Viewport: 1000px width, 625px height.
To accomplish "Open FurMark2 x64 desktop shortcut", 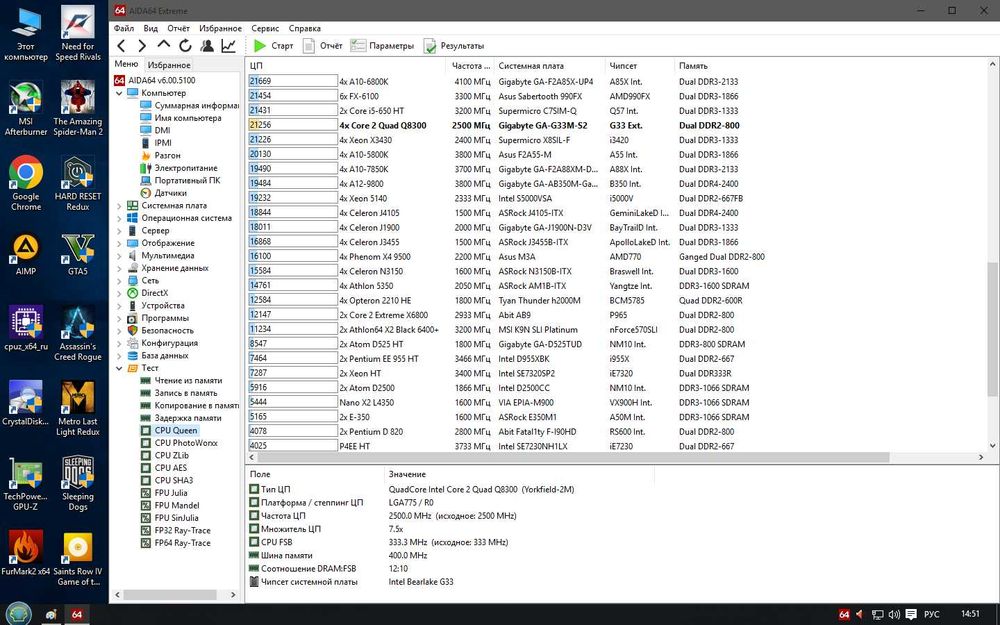I will [x=26, y=552].
